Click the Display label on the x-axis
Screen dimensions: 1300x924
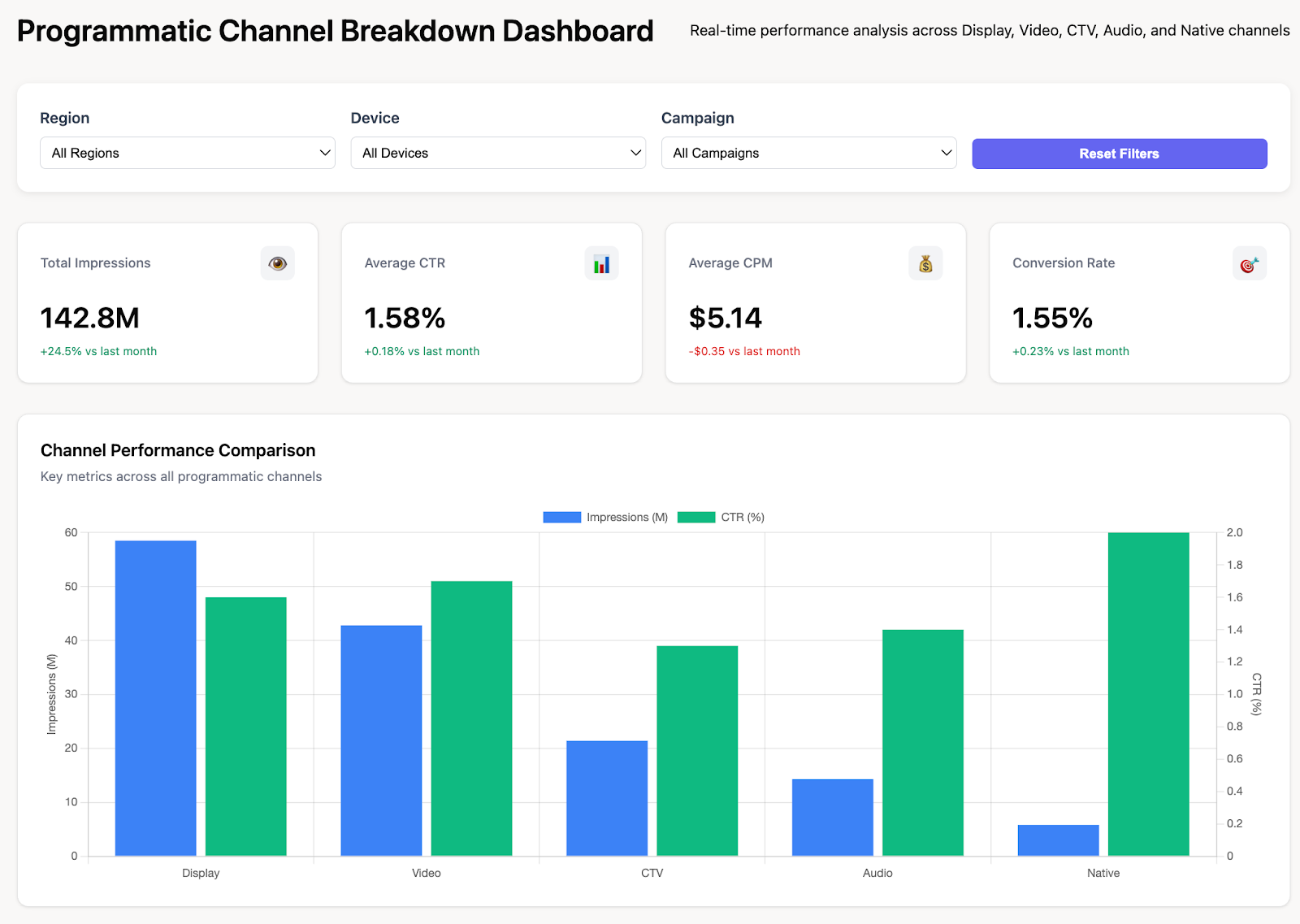(200, 873)
